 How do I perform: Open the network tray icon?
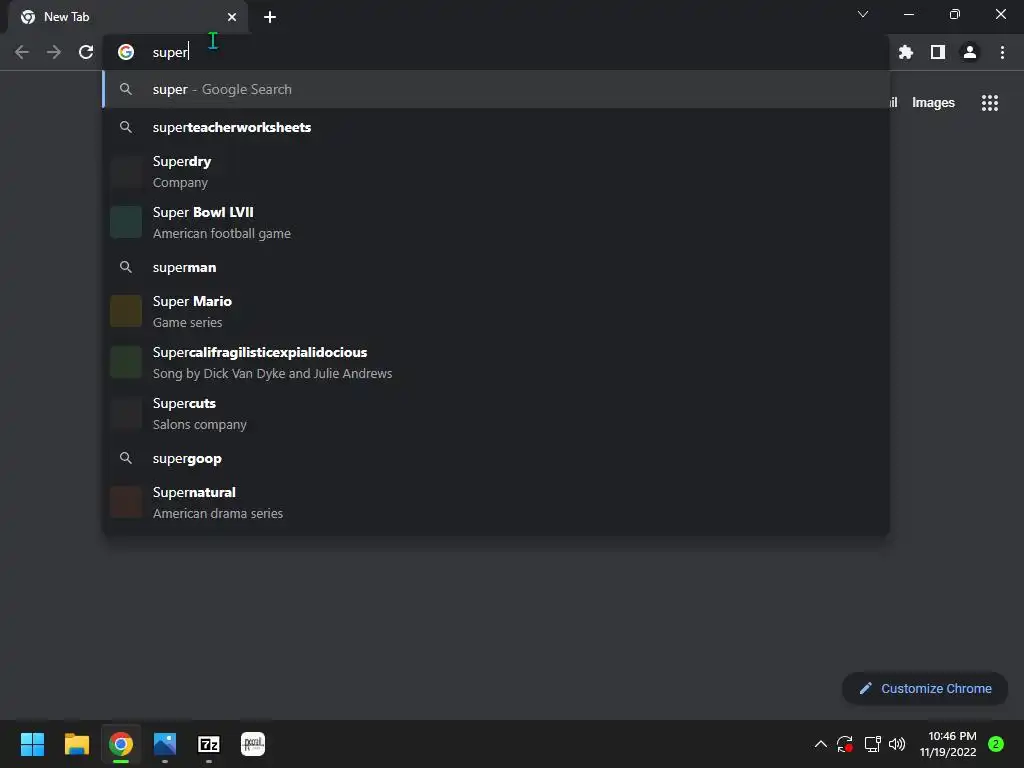coord(872,744)
